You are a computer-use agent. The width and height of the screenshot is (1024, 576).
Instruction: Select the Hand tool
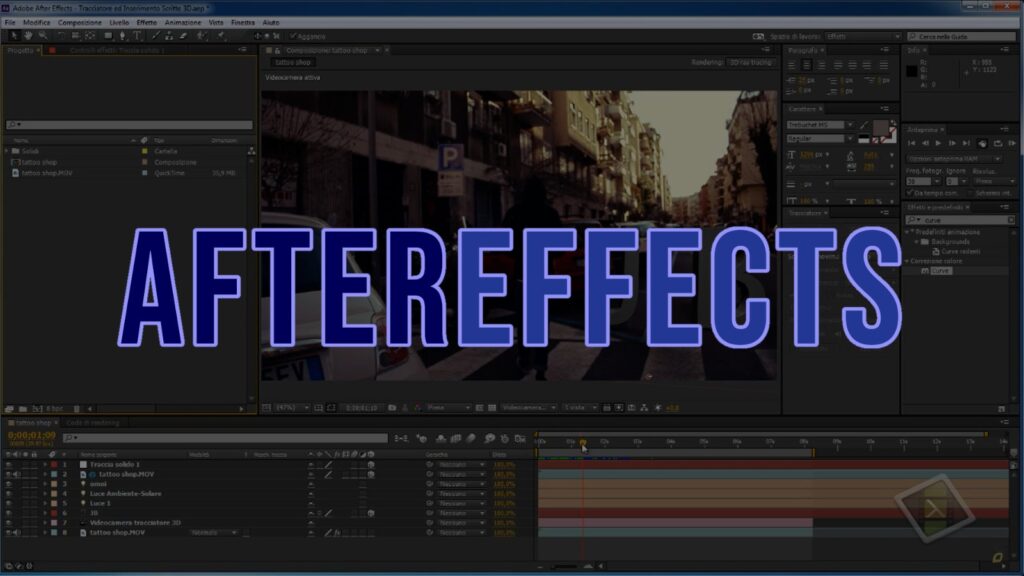(28, 36)
